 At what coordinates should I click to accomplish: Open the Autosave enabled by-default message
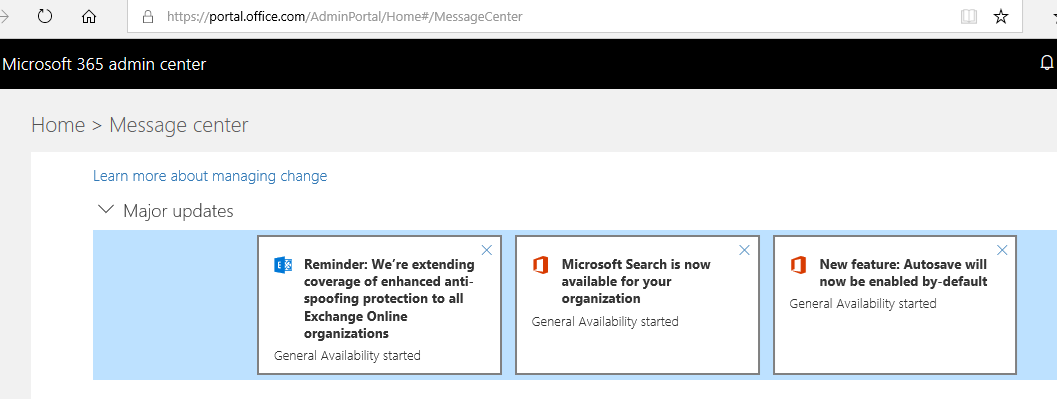pyautogui.click(x=903, y=273)
